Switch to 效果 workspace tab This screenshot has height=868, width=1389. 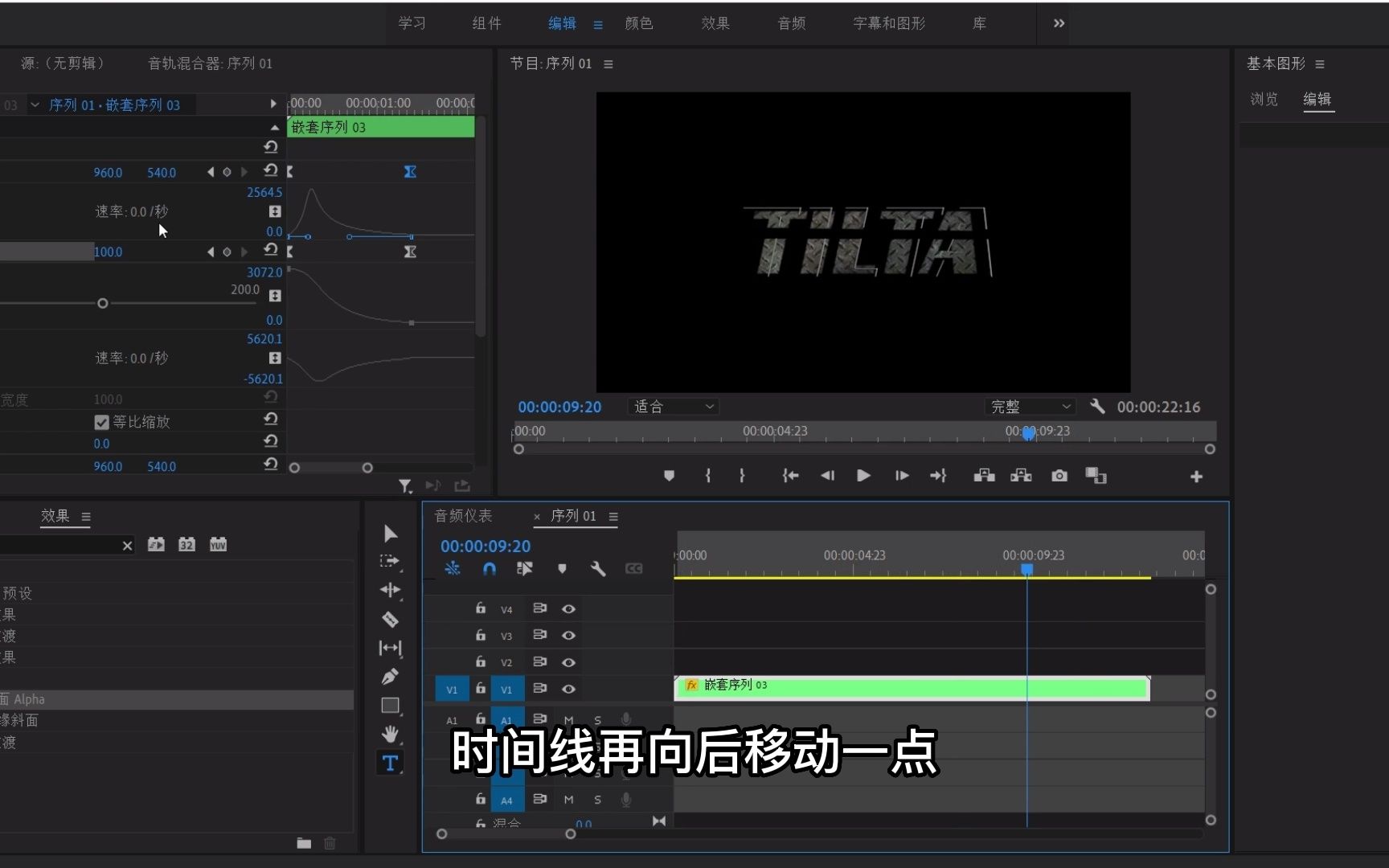[x=715, y=23]
